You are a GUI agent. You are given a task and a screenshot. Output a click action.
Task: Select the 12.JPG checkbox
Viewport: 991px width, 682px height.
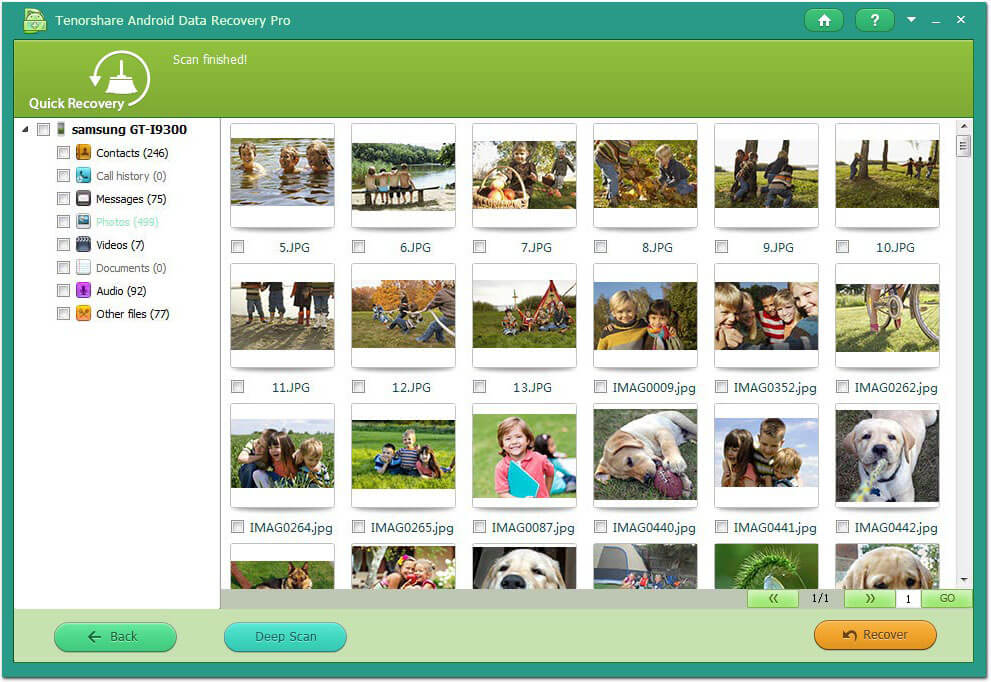358,386
